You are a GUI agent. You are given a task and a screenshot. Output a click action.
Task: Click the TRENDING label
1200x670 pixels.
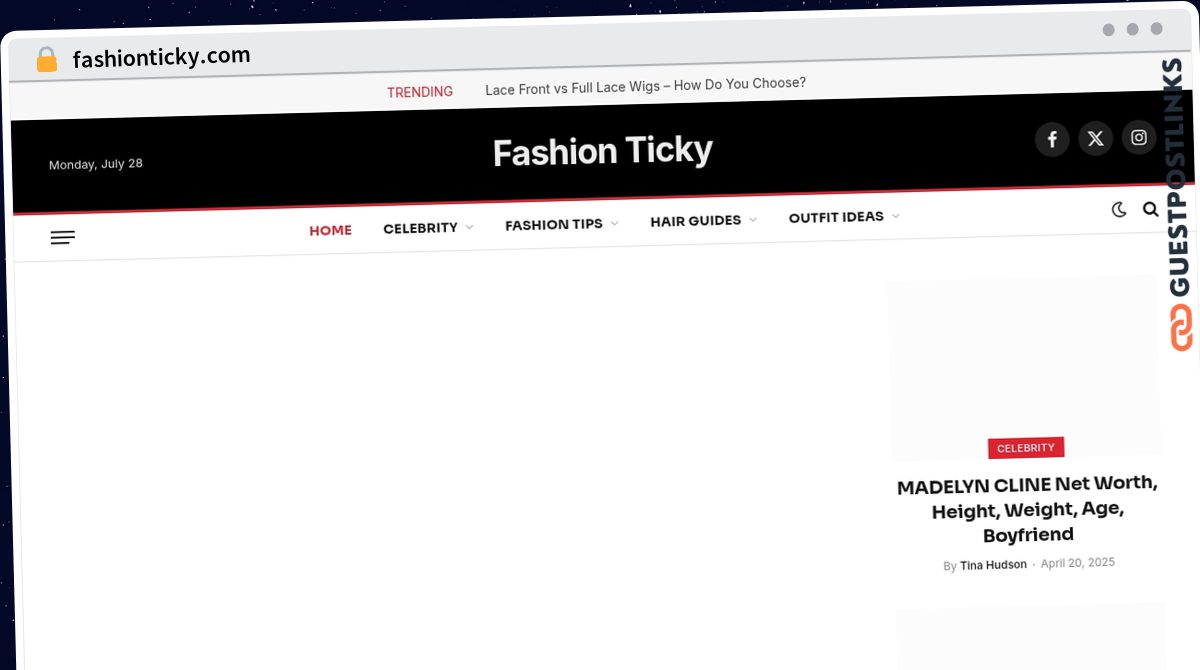[420, 92]
